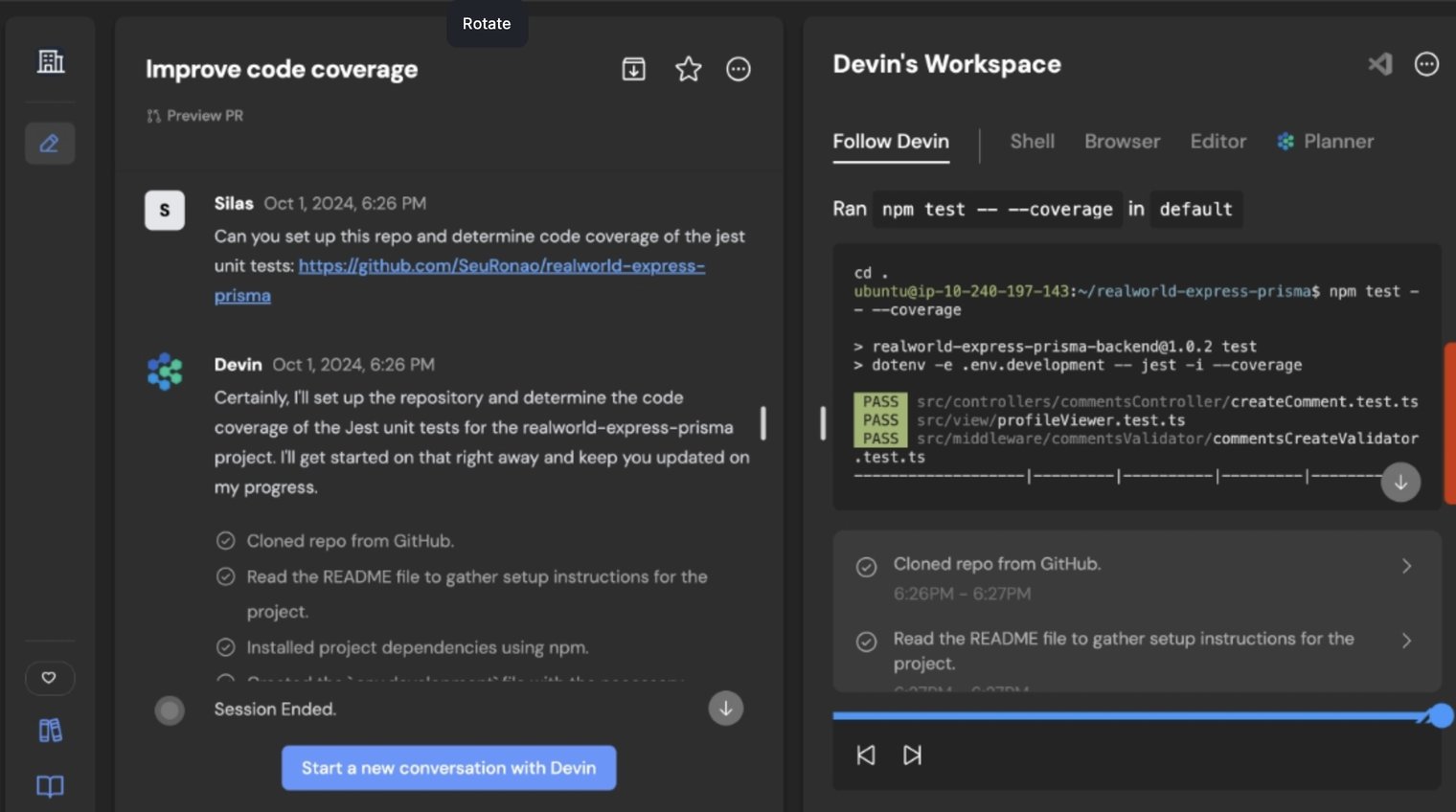Viewport: 1456px width, 812px height.
Task: Click check mark of workspace Cloned repo step
Action: pos(866,567)
